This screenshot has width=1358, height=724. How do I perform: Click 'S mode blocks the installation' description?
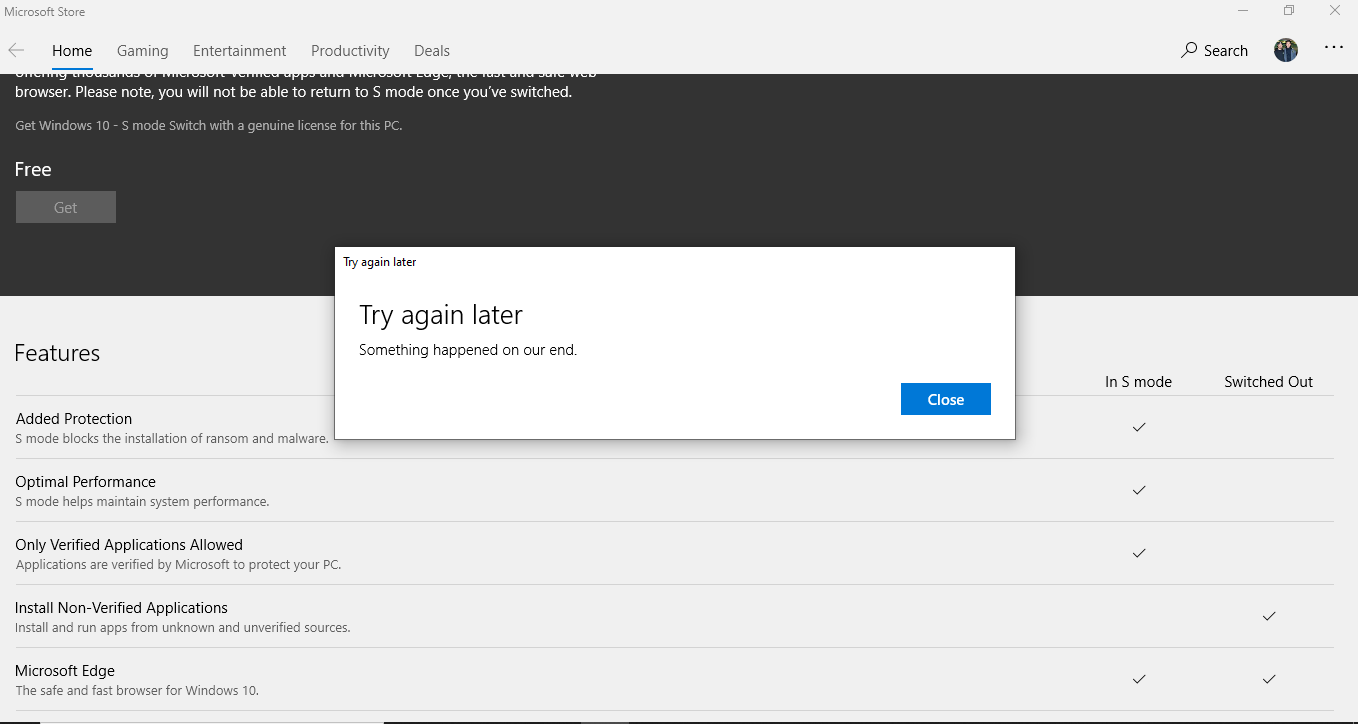click(172, 439)
